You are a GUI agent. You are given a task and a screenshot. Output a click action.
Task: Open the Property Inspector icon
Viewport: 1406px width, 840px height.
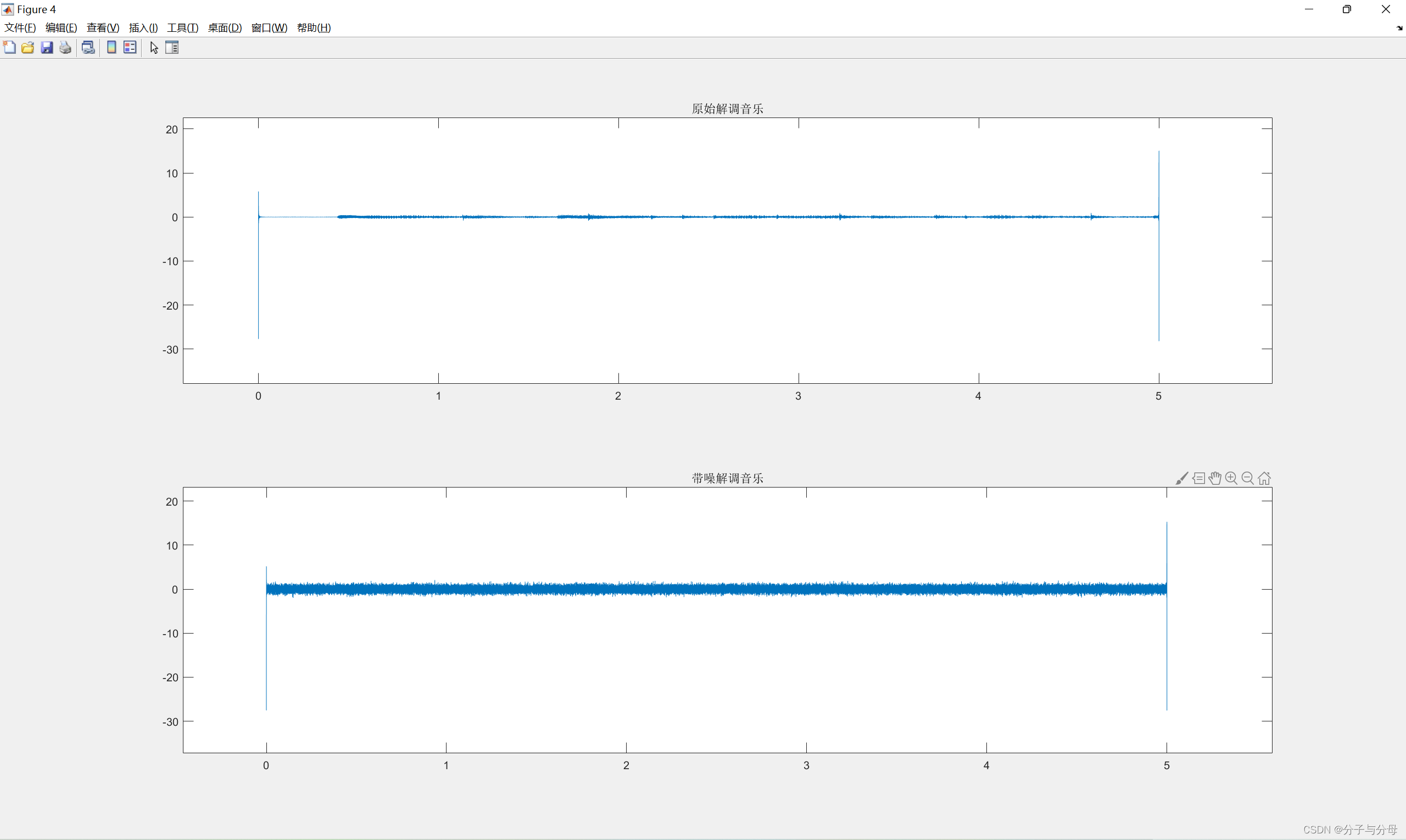172,48
